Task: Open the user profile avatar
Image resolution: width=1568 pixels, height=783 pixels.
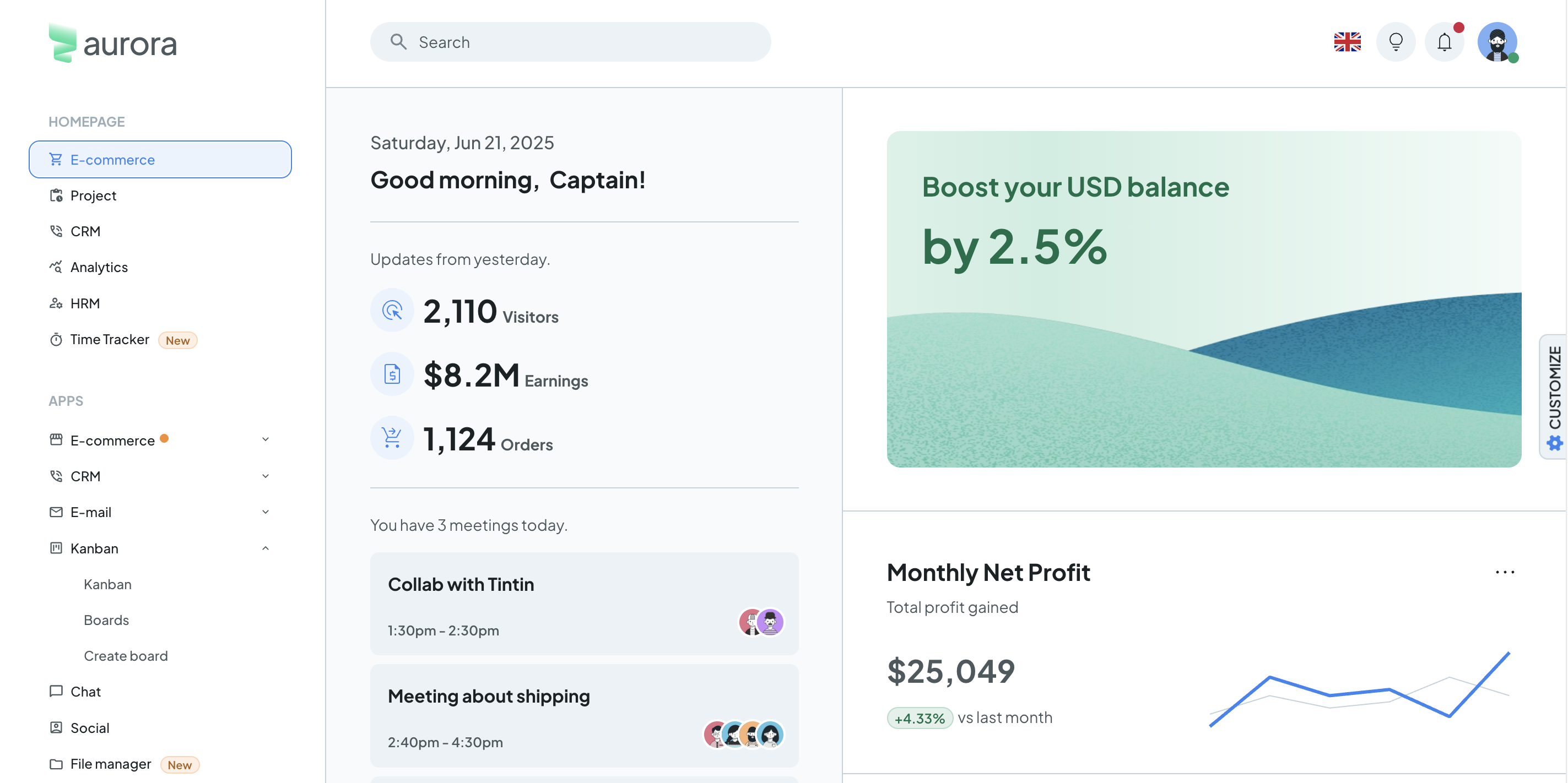Action: [1497, 42]
